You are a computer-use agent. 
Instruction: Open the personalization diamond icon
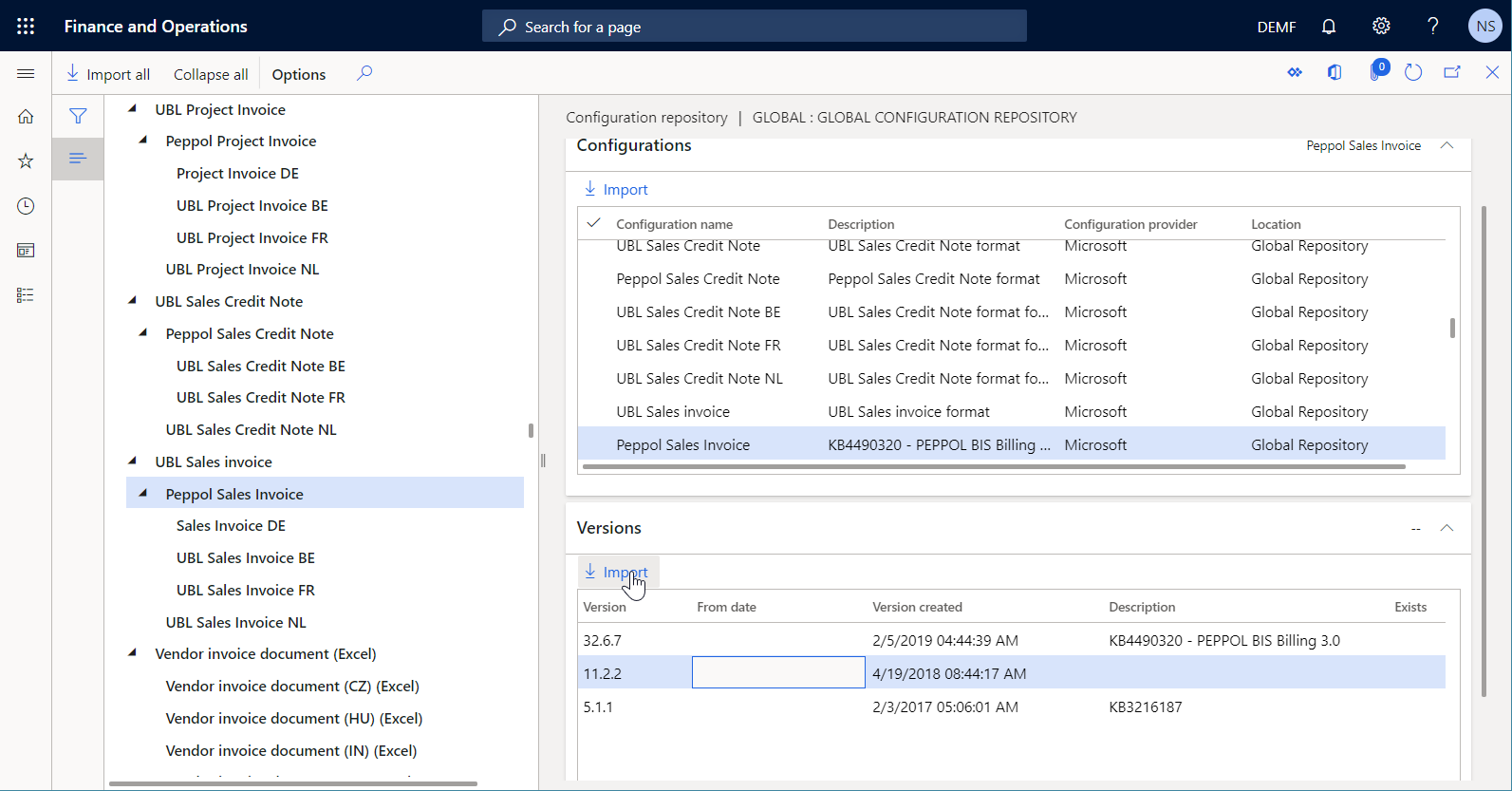[1295, 72]
